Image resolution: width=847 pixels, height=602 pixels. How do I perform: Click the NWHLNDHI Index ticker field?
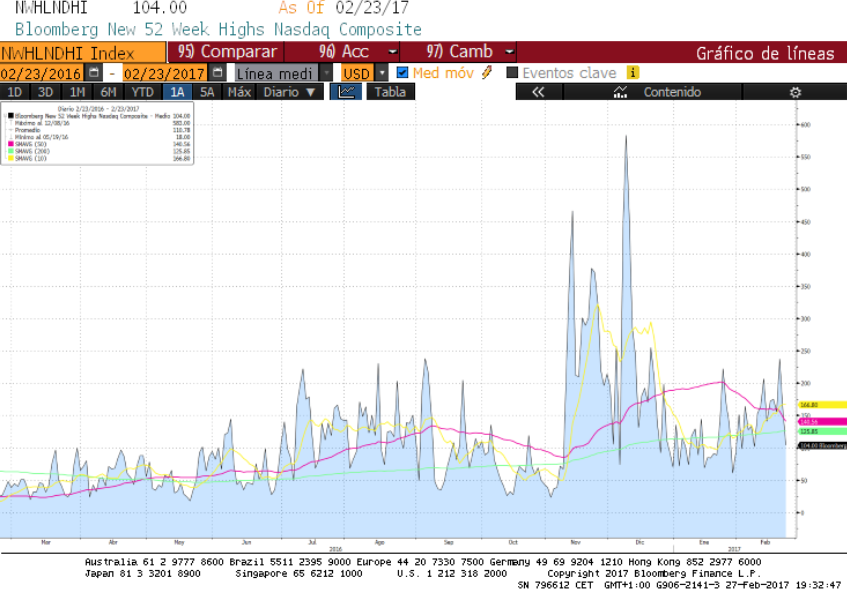82,52
